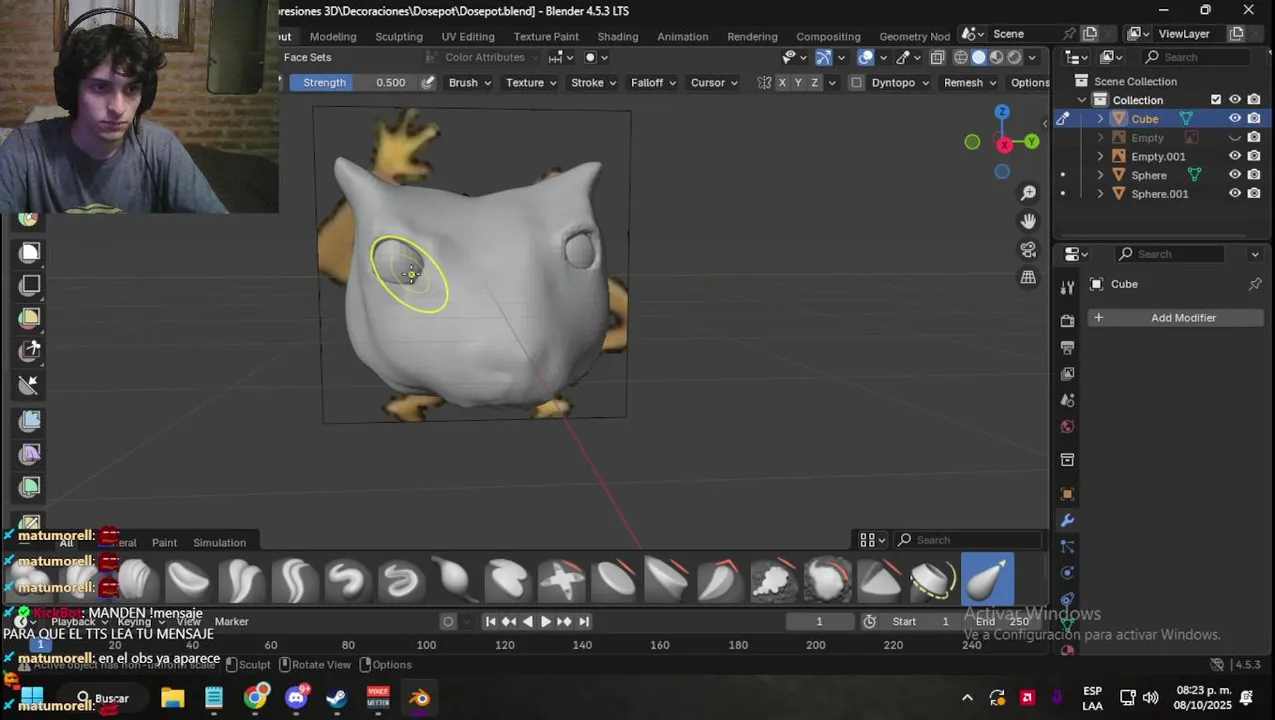Pin the Cube properties panel
Image resolution: width=1275 pixels, height=720 pixels.
pos(1255,284)
